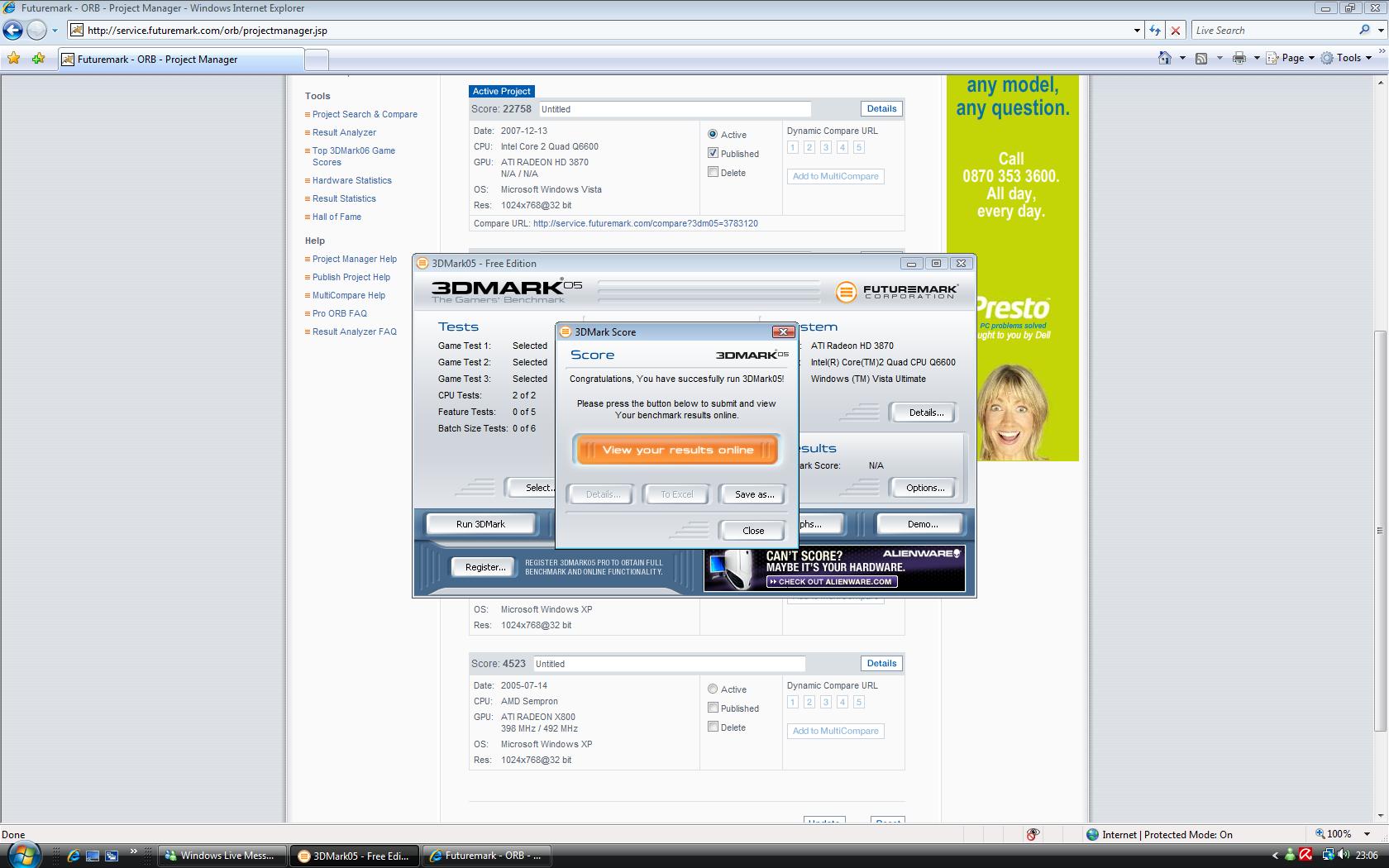Uncheck Published for score 22758 project
The width and height of the screenshot is (1389, 868).
click(713, 153)
